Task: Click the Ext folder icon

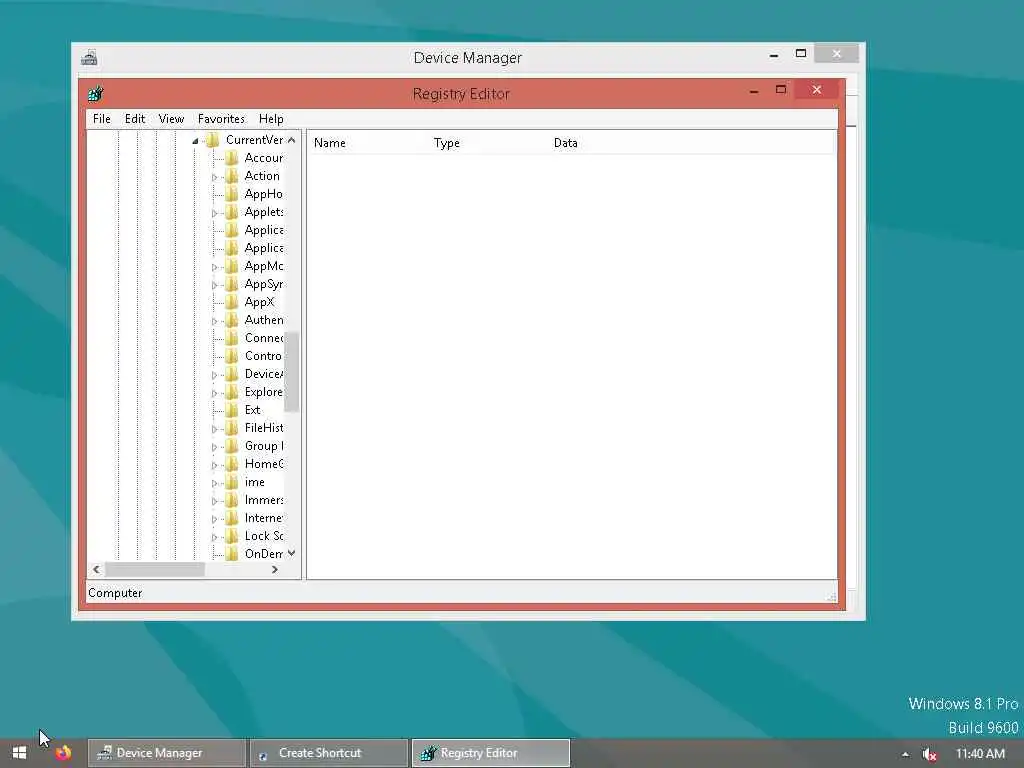Action: coord(231,410)
